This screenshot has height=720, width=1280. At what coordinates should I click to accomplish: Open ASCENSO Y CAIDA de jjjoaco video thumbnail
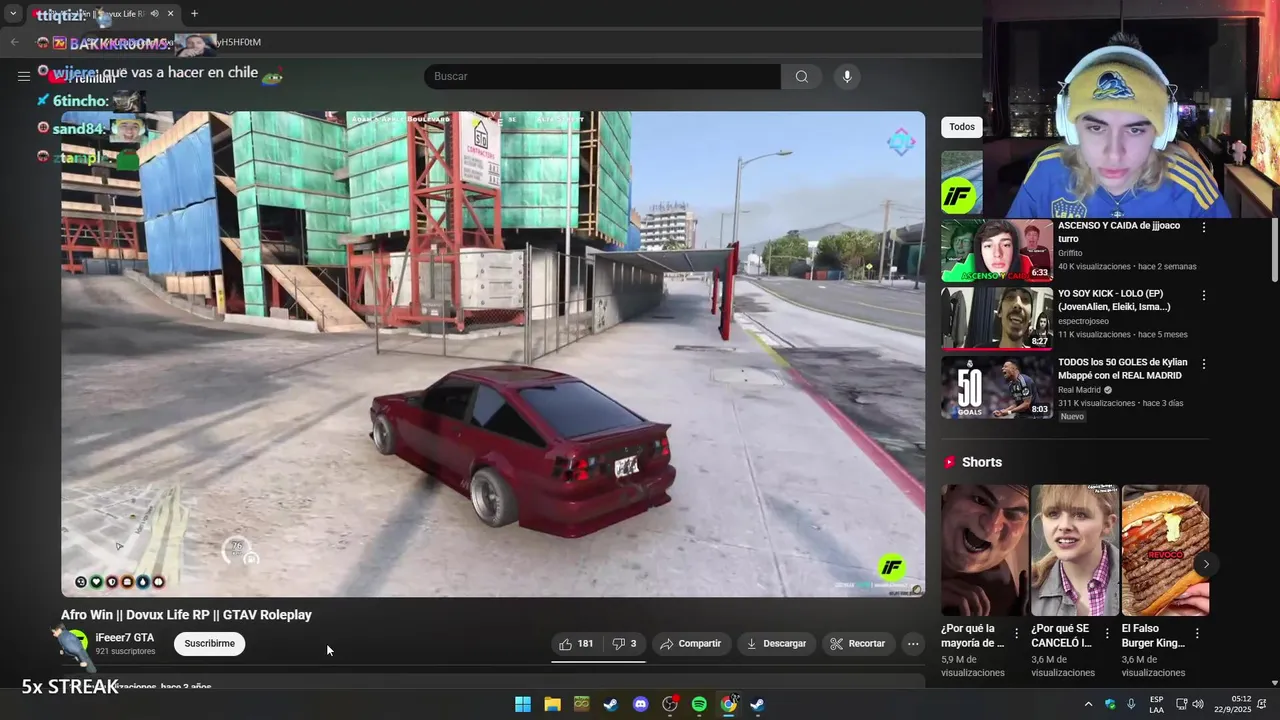pyautogui.click(x=996, y=251)
